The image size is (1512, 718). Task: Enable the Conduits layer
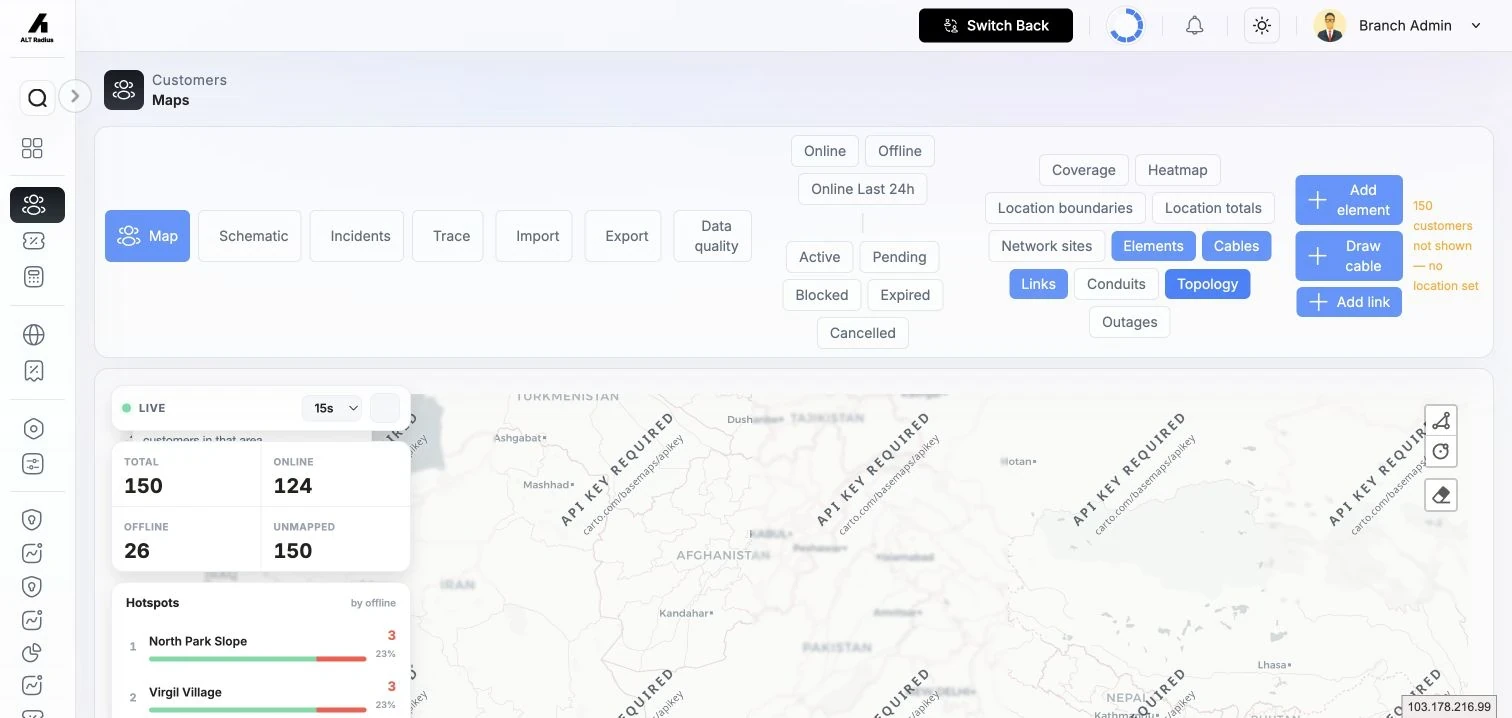[x=1116, y=284]
